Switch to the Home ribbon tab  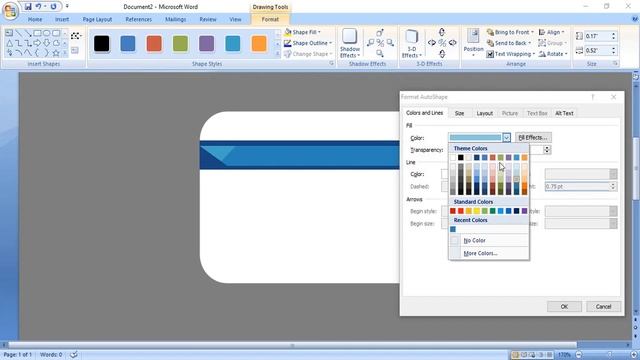point(35,19)
